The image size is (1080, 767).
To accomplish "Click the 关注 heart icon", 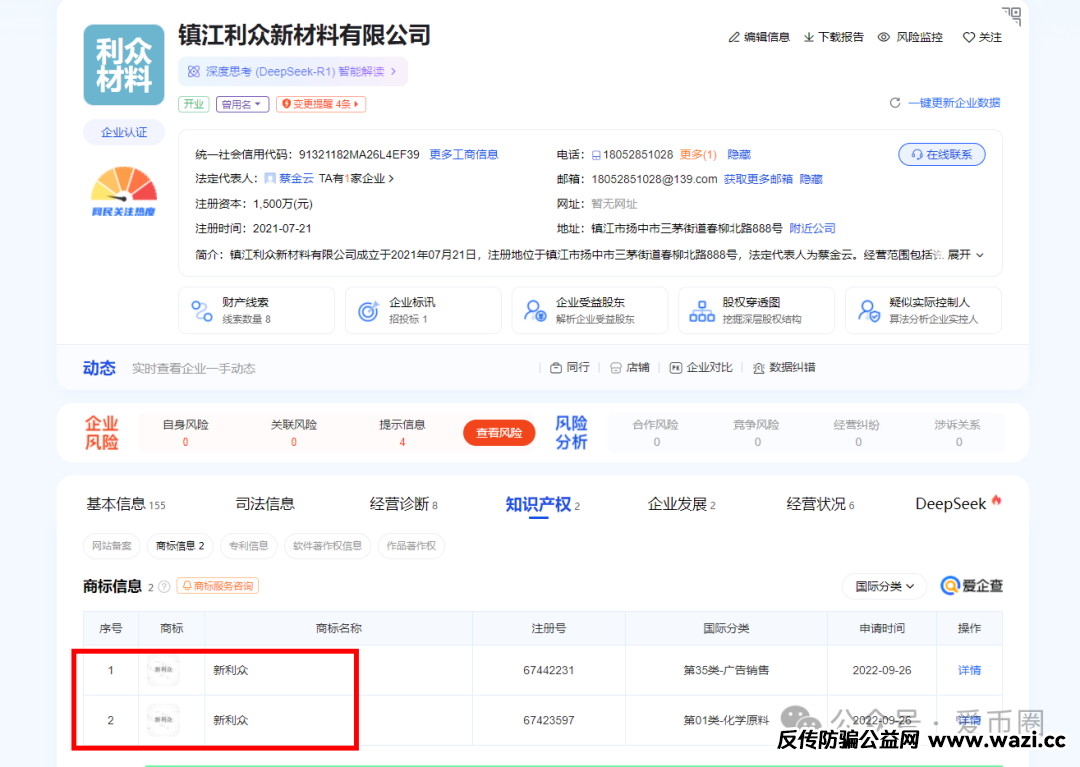I will click(968, 37).
